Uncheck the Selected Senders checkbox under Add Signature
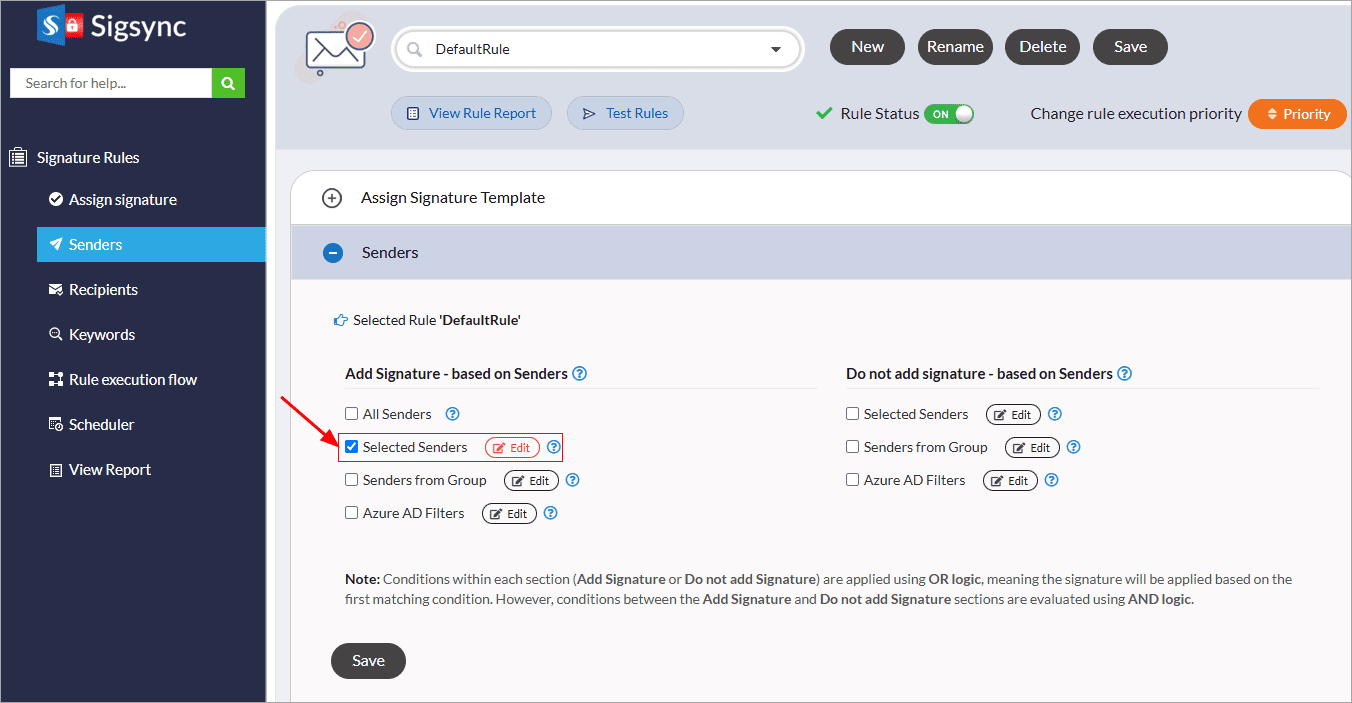Viewport: 1352px width, 703px height. [351, 447]
